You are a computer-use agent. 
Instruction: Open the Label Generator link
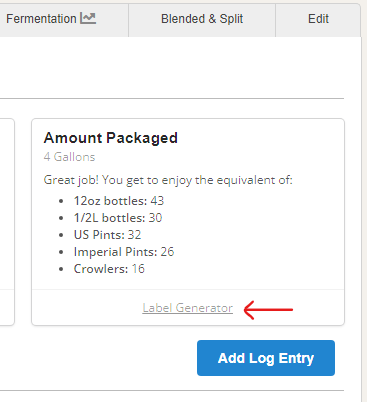click(x=188, y=308)
